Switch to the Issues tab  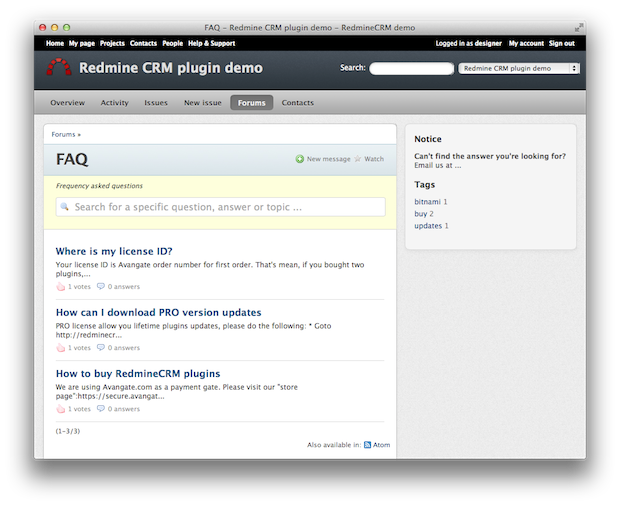[x=156, y=103]
